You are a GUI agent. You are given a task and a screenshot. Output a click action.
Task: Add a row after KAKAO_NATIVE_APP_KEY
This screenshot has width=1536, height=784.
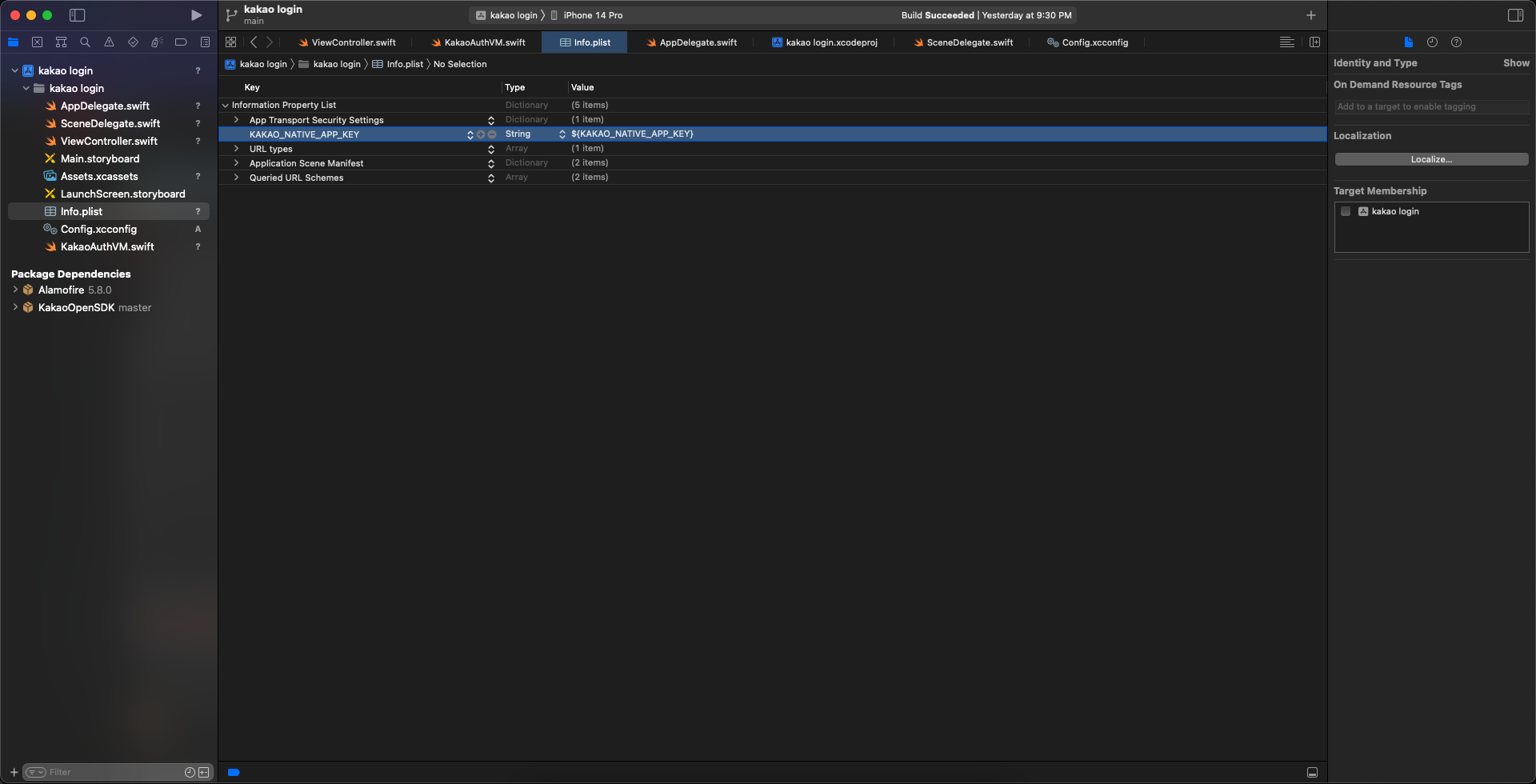(481, 134)
